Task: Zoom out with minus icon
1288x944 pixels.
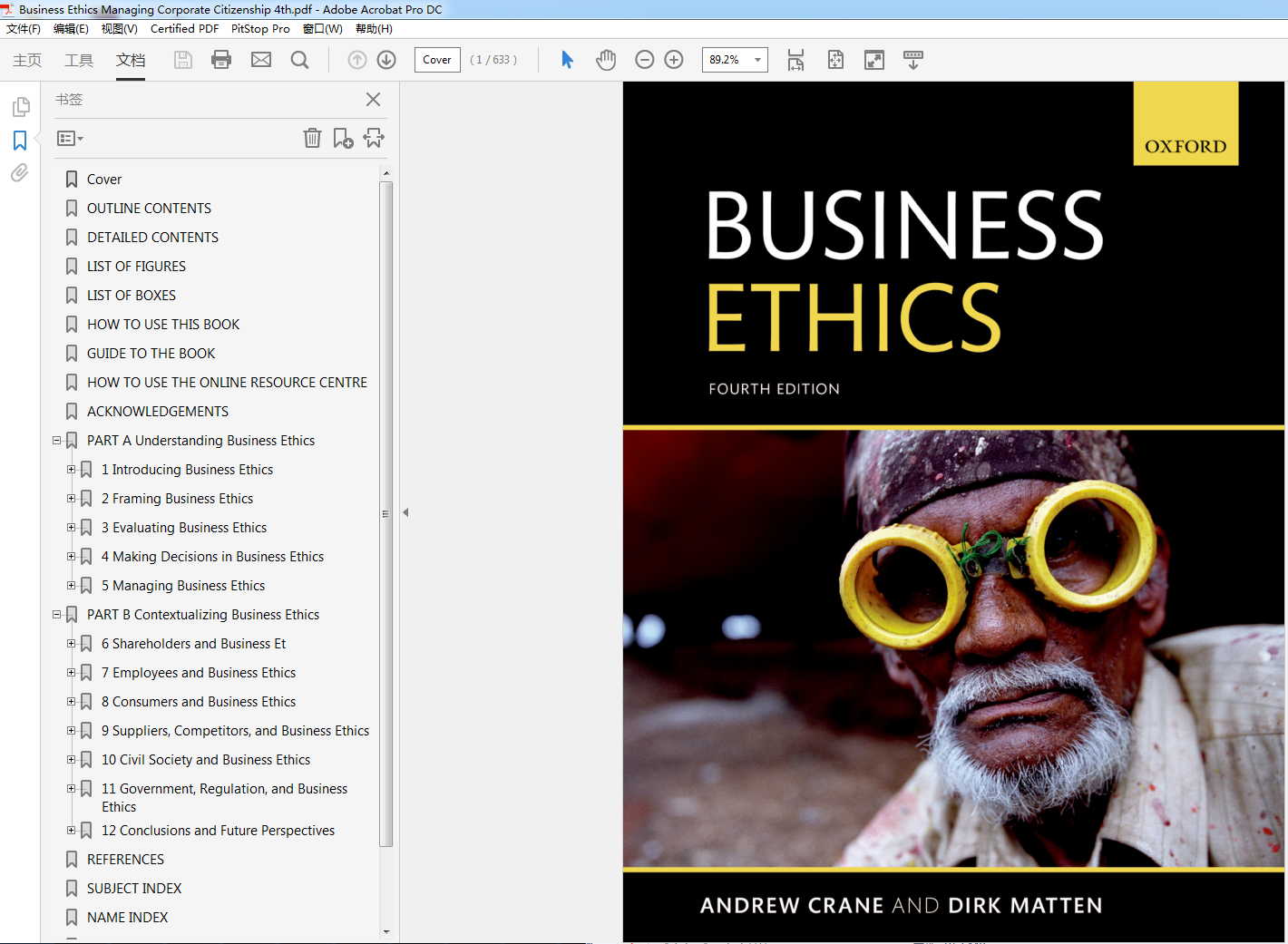Action: point(645,60)
